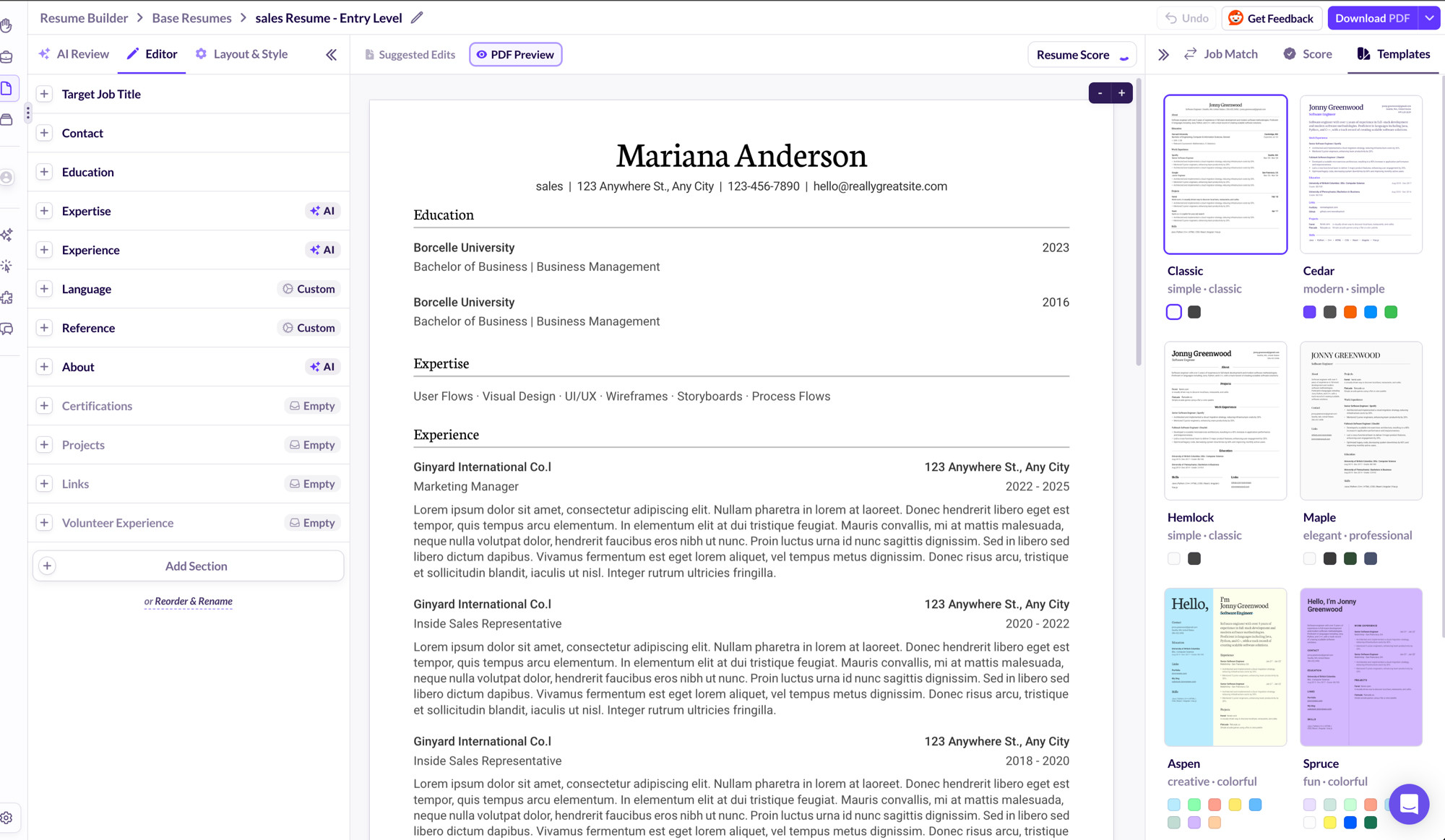Pick the dark swatch under Hemlock template

tap(1194, 558)
